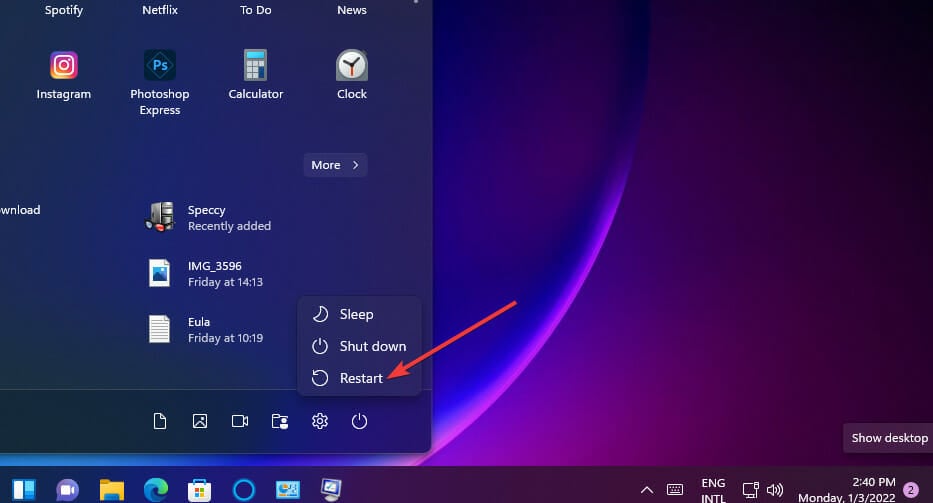Click the News pinned app label
The height and width of the screenshot is (503, 933).
pyautogui.click(x=352, y=10)
